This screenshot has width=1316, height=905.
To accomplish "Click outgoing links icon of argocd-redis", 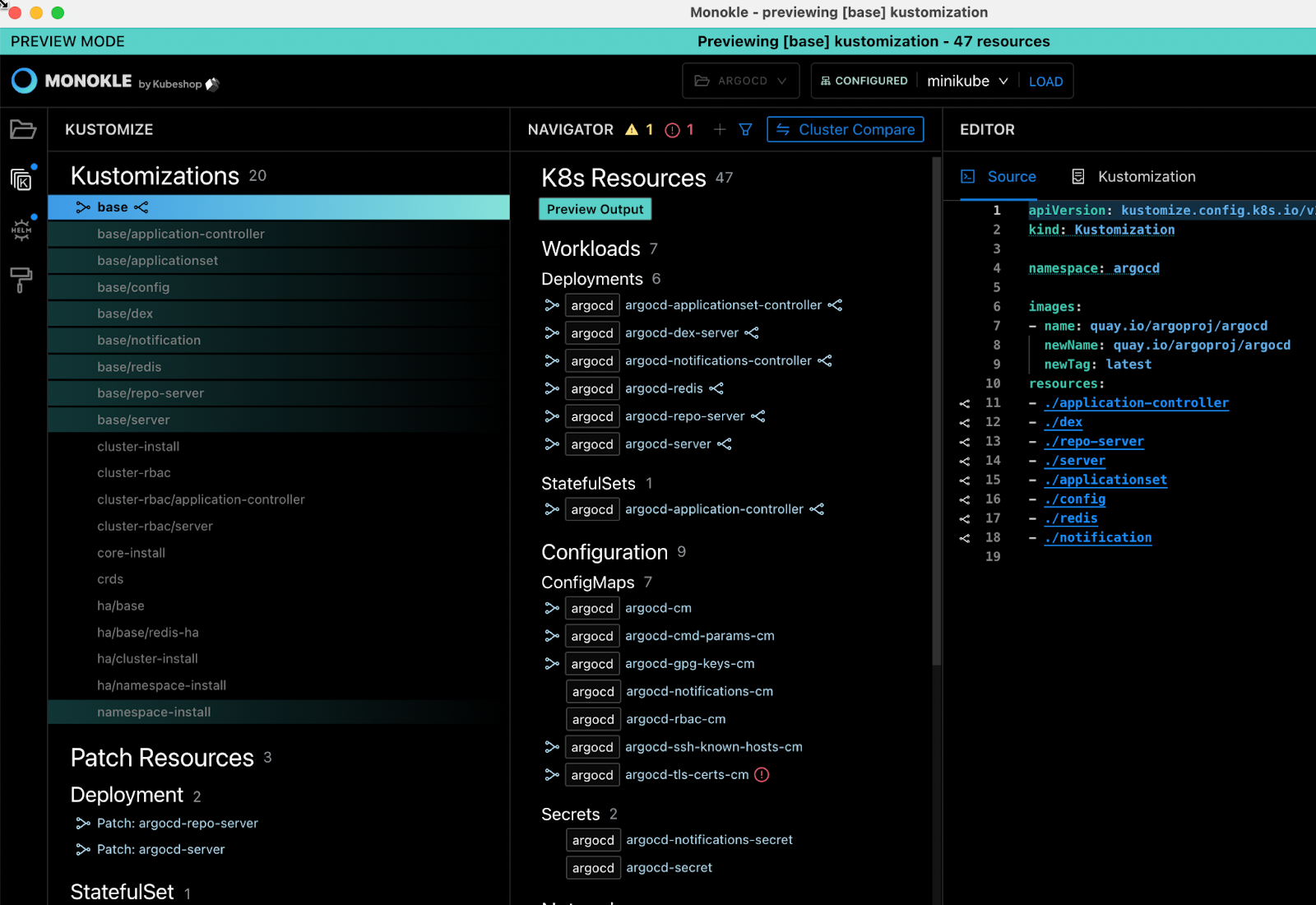I will [x=716, y=388].
